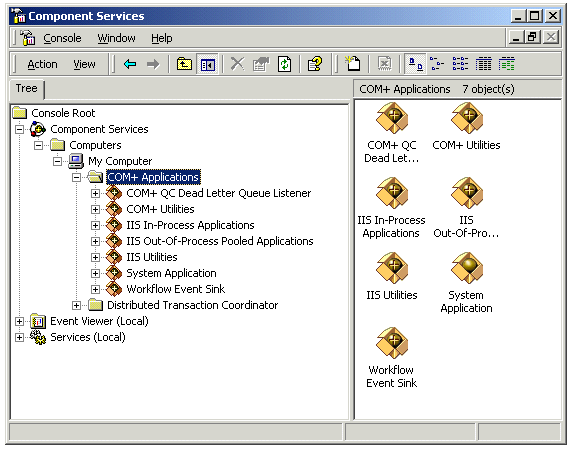The width and height of the screenshot is (574, 454).
Task: Select IIS Utilities label in tree
Action: coord(152,257)
